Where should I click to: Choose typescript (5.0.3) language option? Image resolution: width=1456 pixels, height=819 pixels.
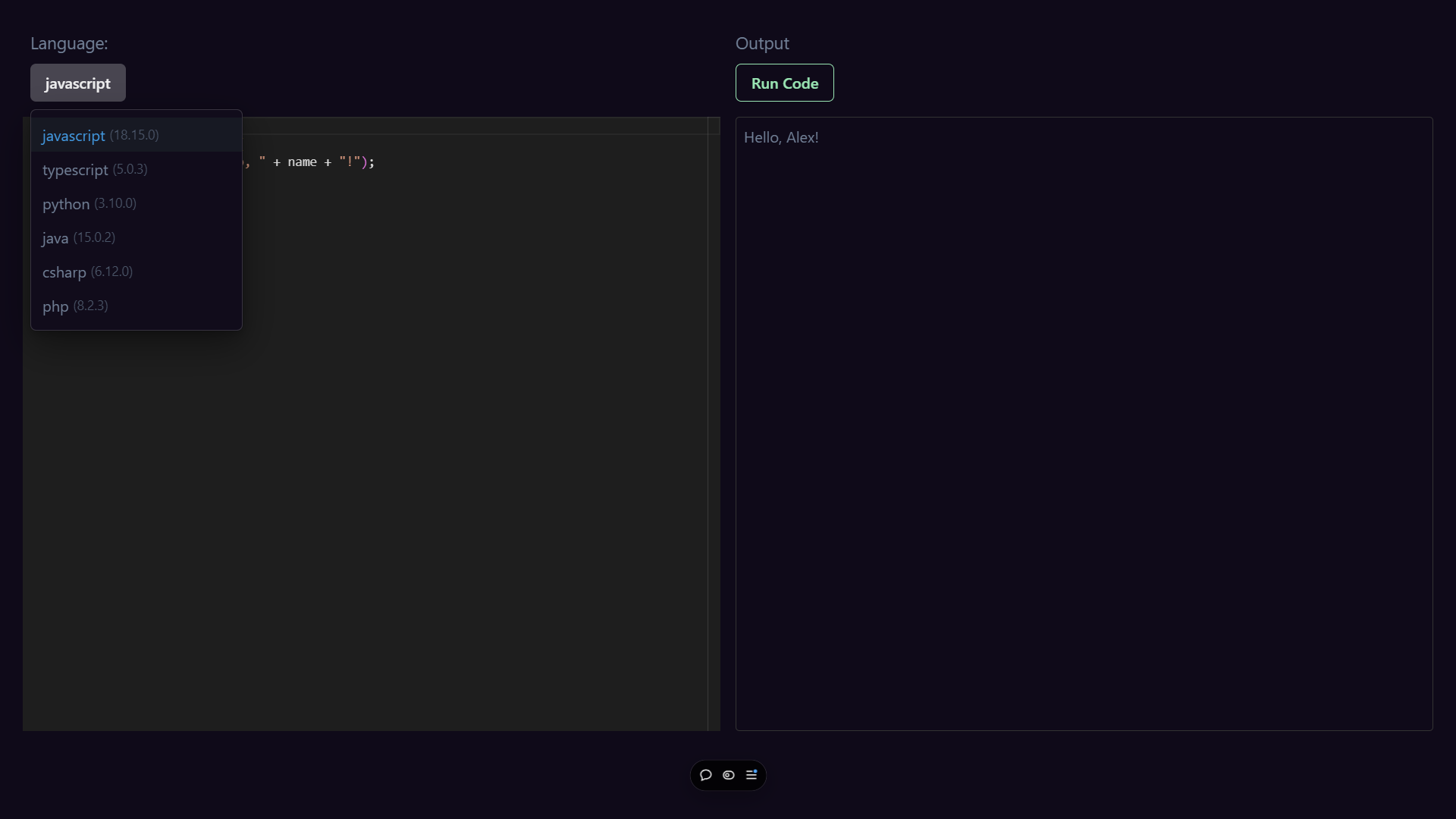[136, 169]
